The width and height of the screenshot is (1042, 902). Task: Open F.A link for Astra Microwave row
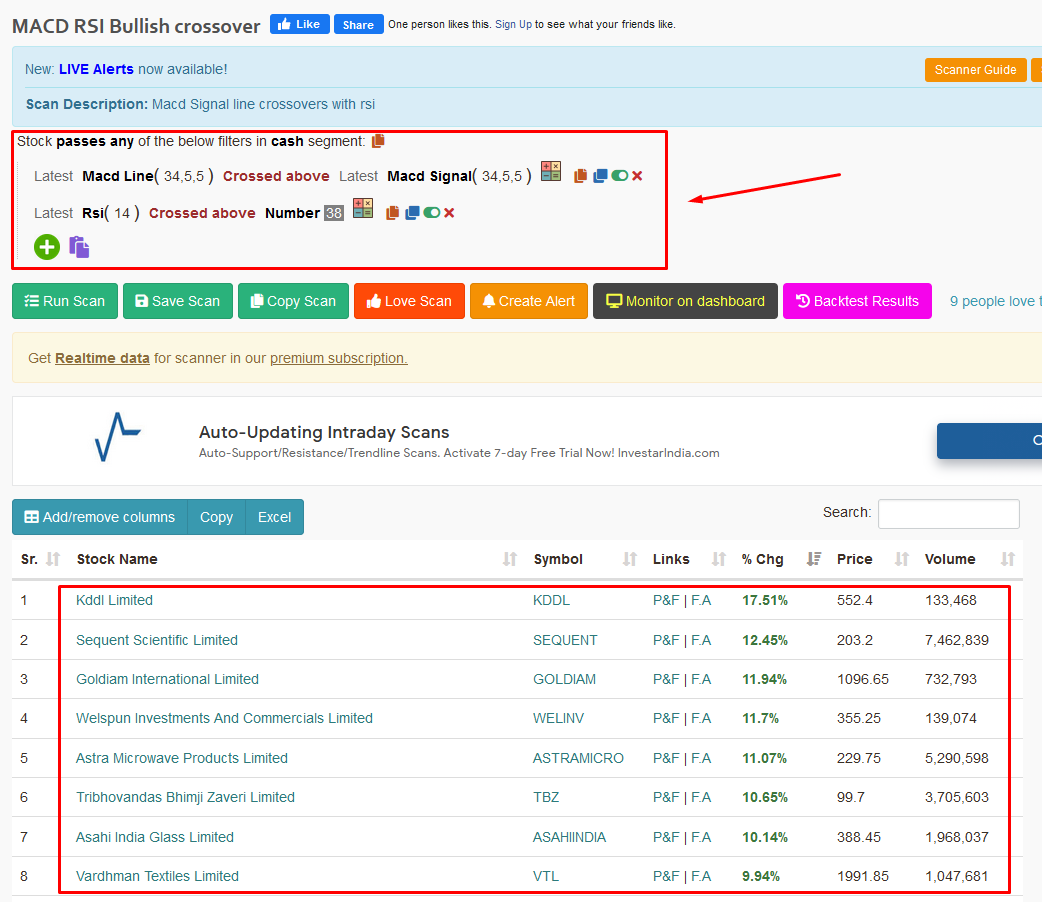point(701,758)
